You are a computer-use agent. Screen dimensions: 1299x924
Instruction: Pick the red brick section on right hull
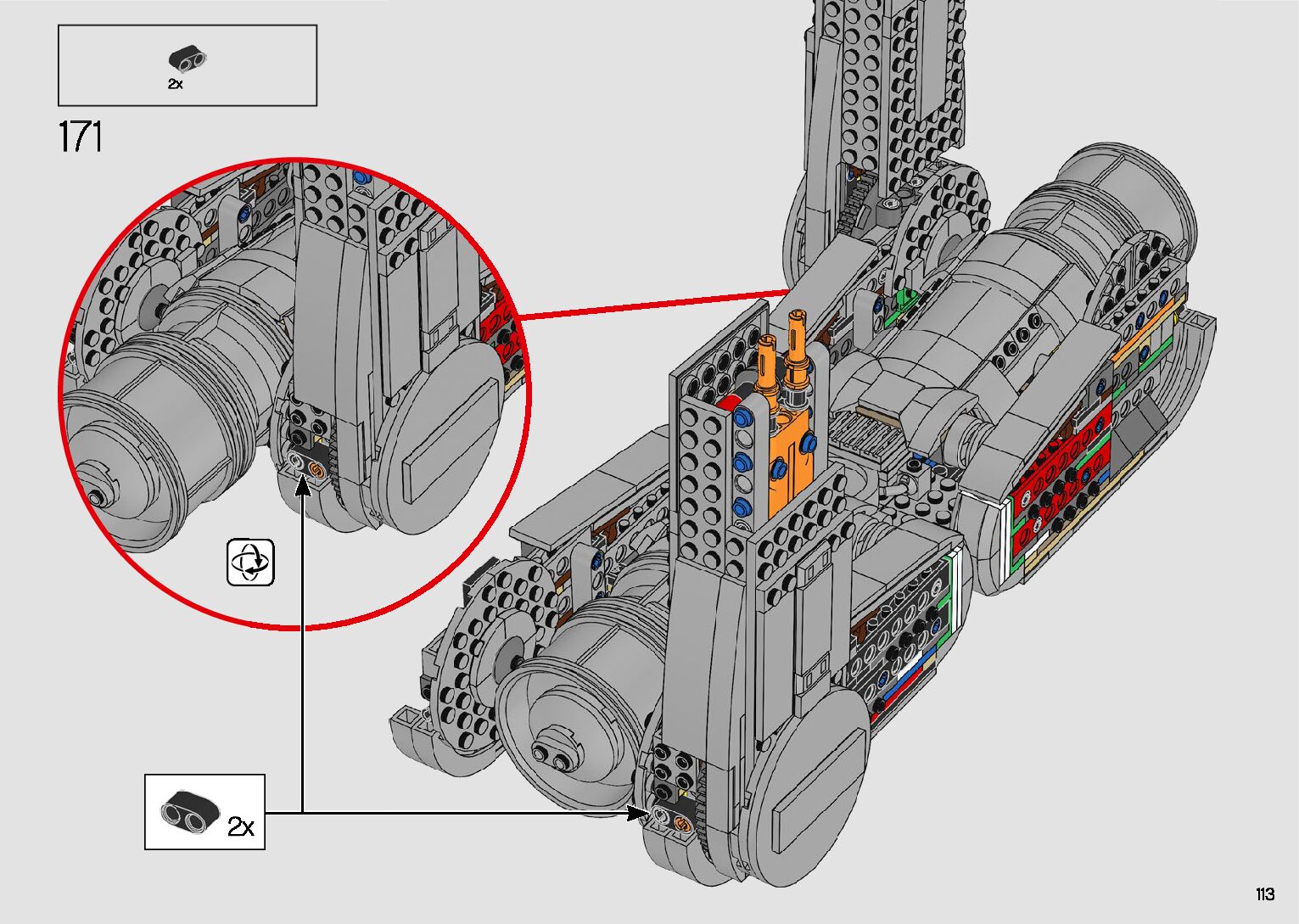[1061, 492]
